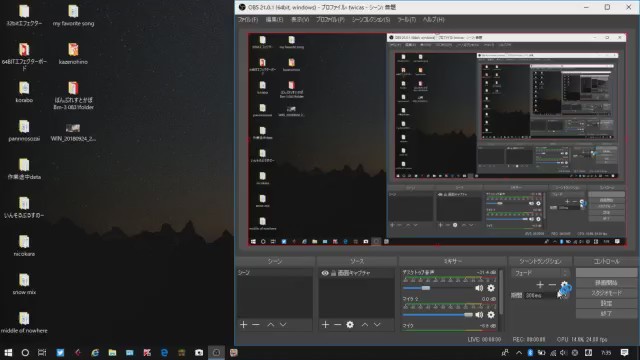
Task: Click the Cortana circle on the taskbar
Action: (x=25, y=353)
